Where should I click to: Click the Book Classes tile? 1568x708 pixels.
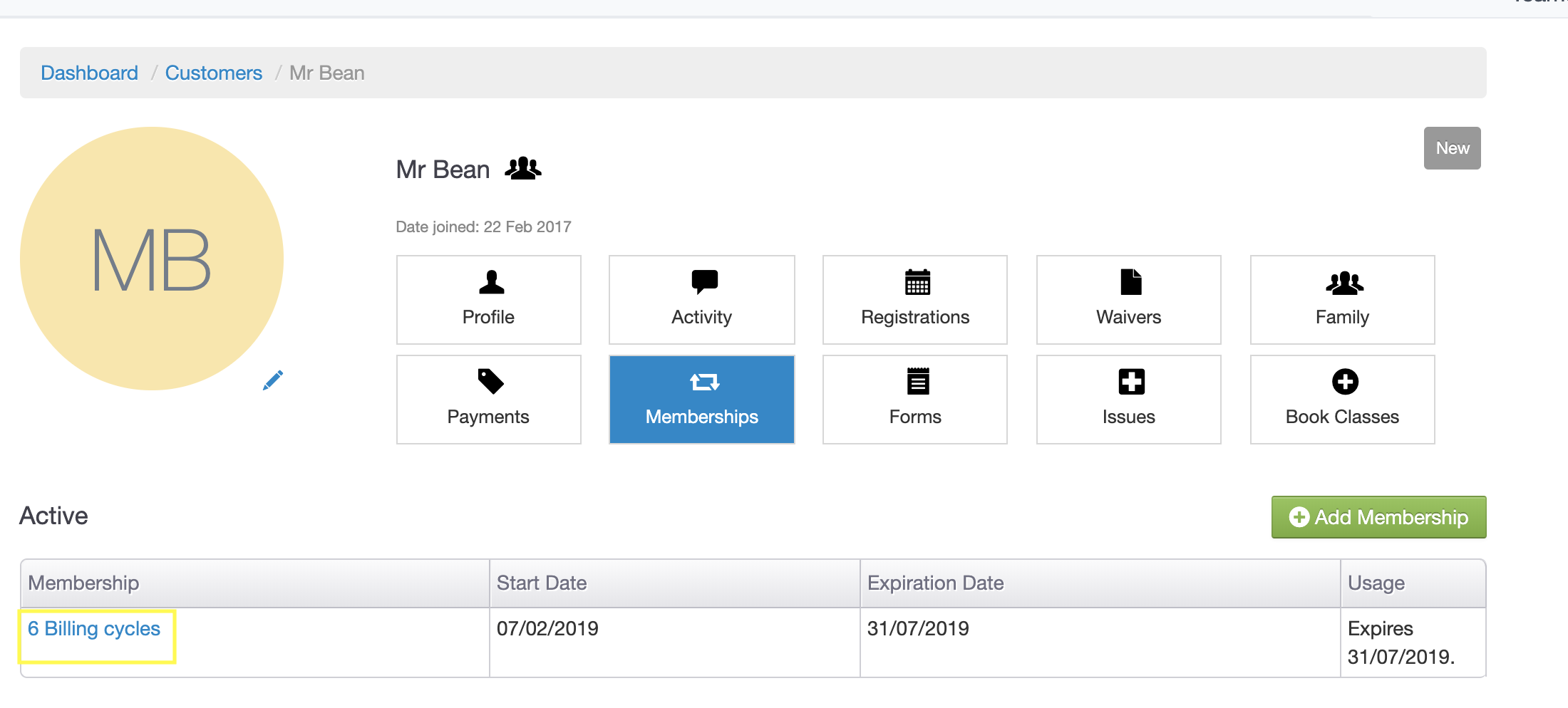point(1342,400)
